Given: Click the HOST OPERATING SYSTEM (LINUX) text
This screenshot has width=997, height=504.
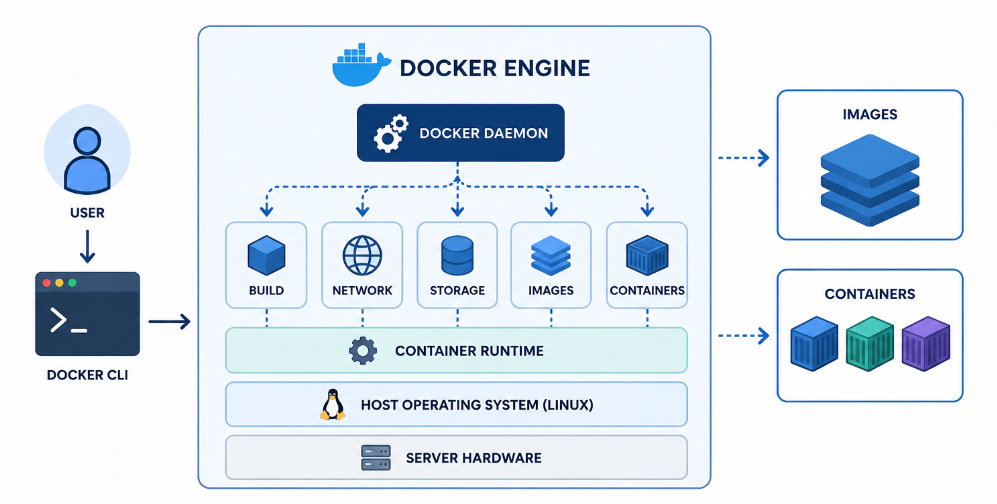Looking at the screenshot, I should (477, 405).
